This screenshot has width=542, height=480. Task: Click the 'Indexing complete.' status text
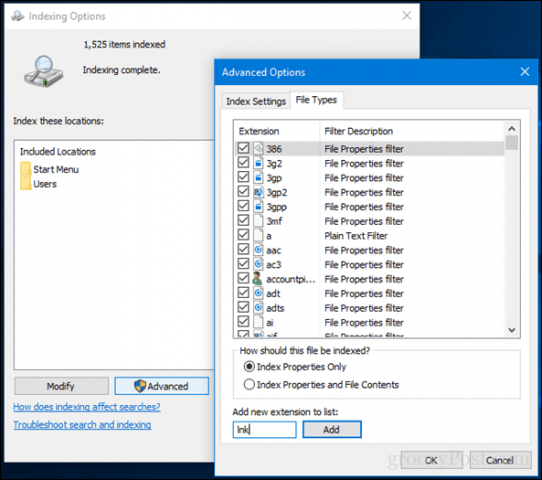tap(122, 70)
